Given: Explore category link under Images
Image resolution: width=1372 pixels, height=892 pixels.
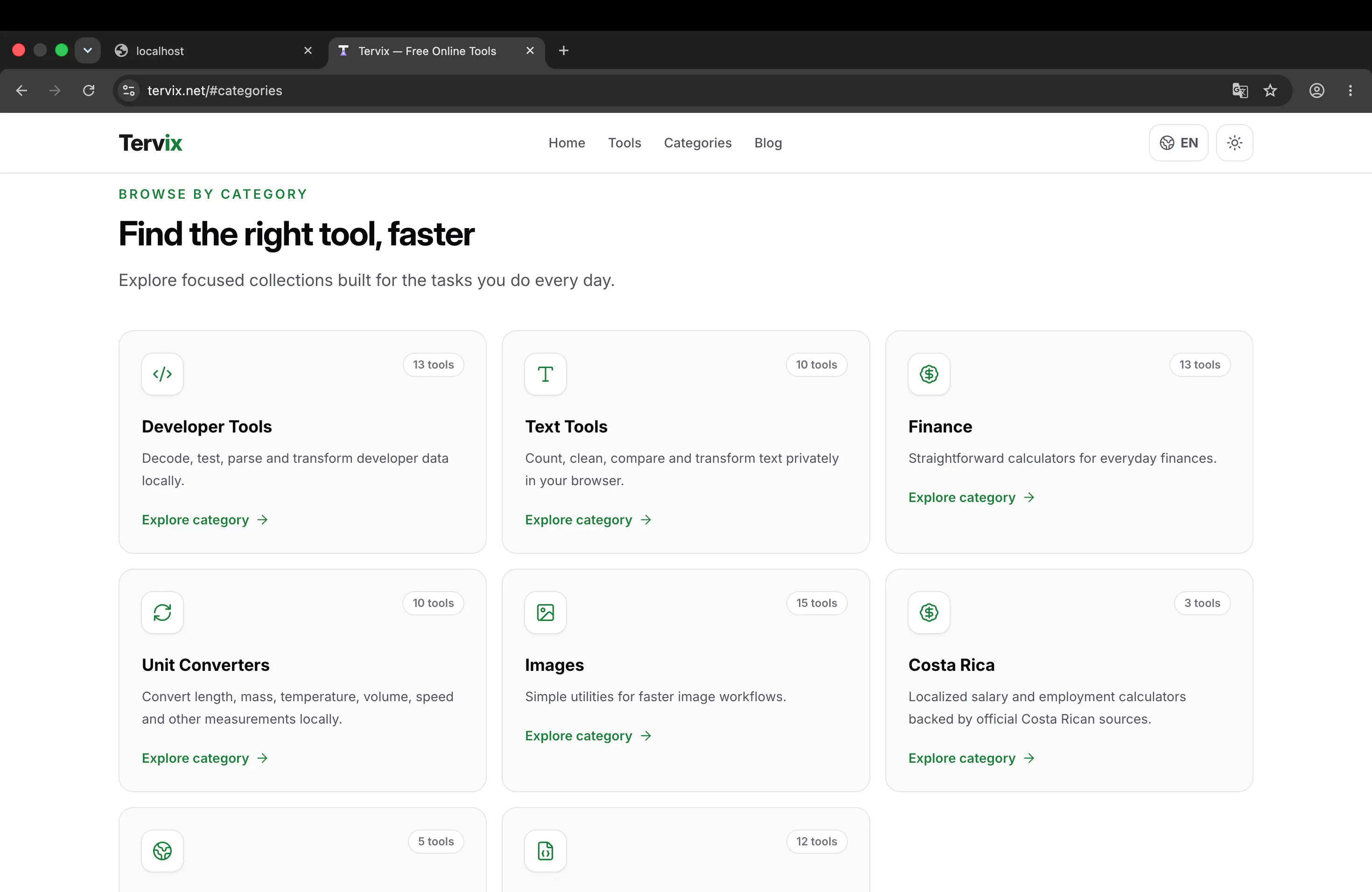Looking at the screenshot, I should pos(588,736).
